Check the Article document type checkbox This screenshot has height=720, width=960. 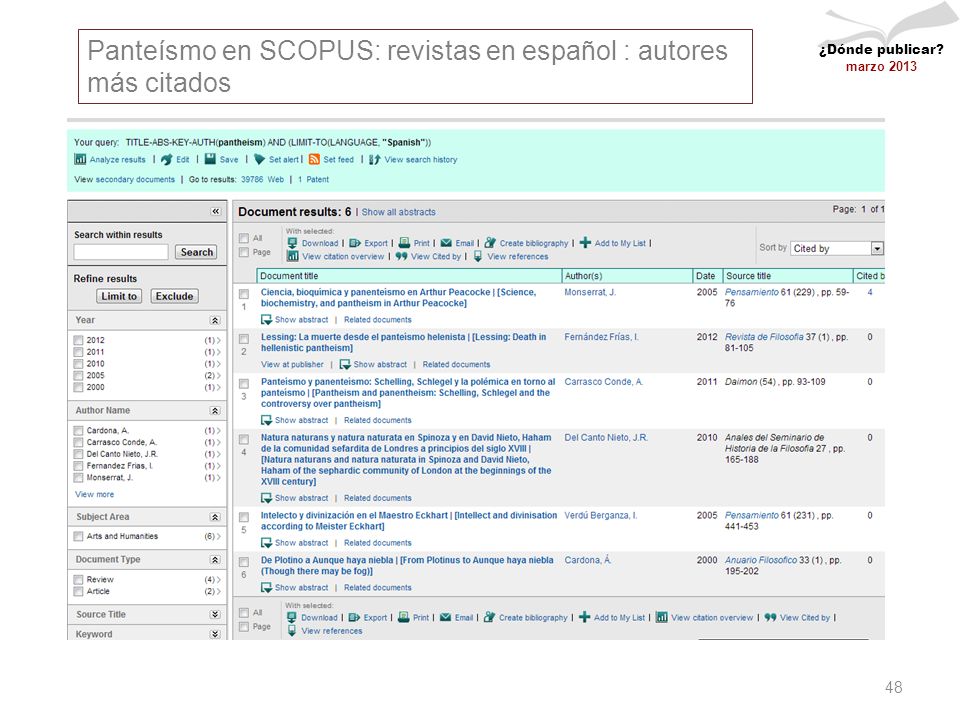[x=78, y=591]
